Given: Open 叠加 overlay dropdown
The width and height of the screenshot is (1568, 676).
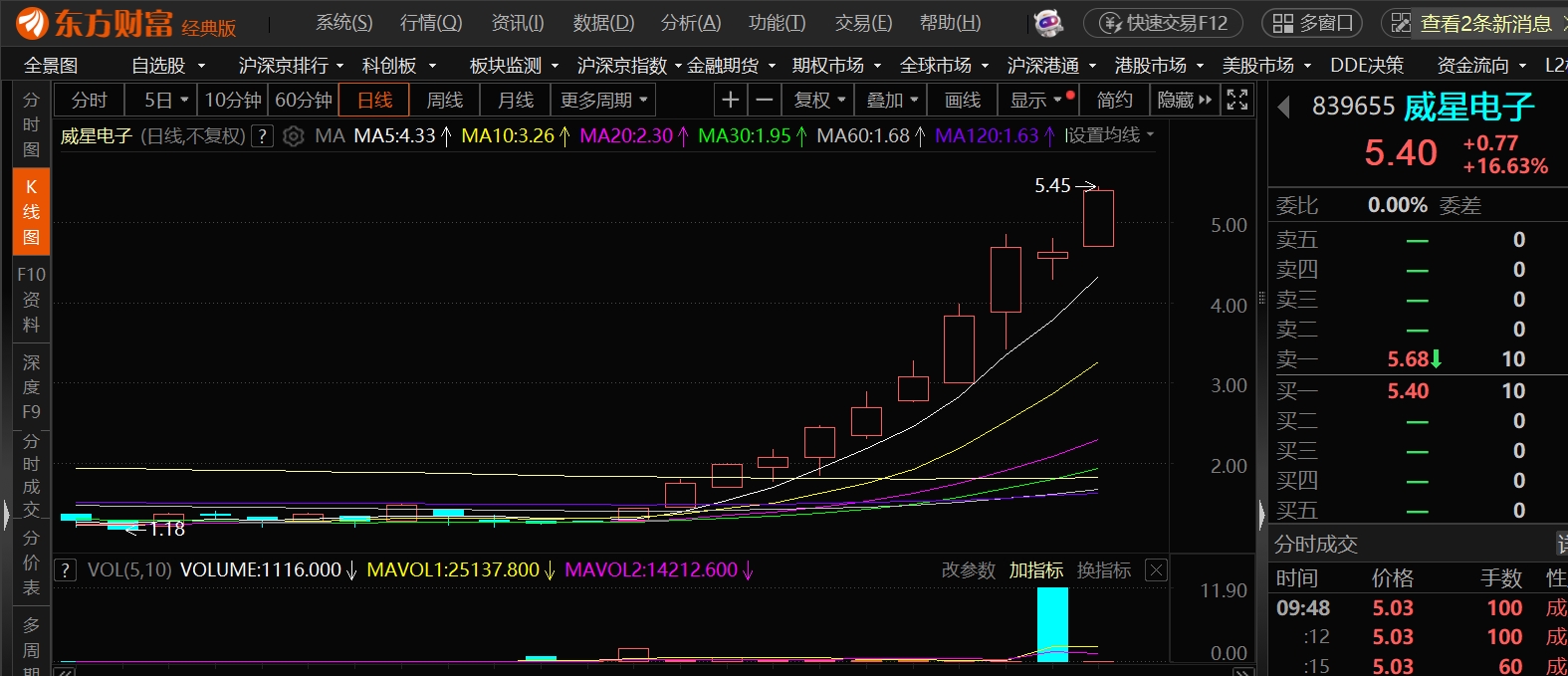Looking at the screenshot, I should point(891,100).
